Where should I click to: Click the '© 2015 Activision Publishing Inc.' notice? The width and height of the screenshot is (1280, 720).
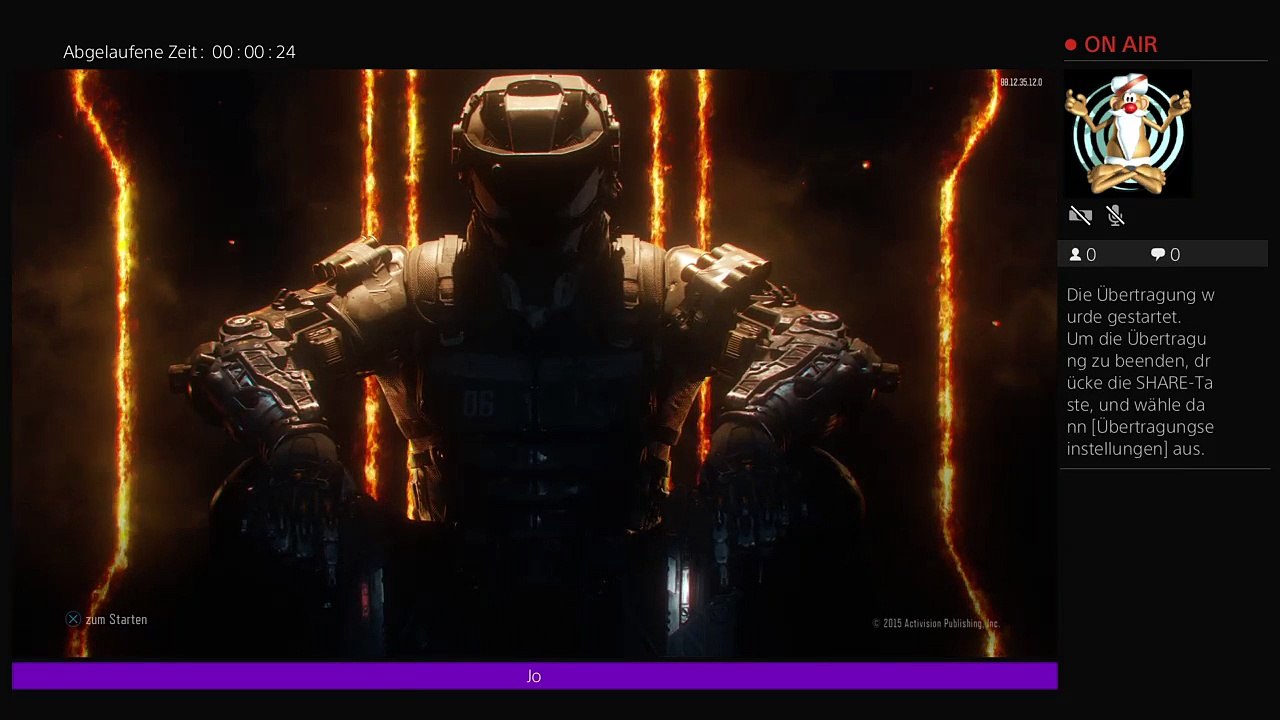pos(936,623)
